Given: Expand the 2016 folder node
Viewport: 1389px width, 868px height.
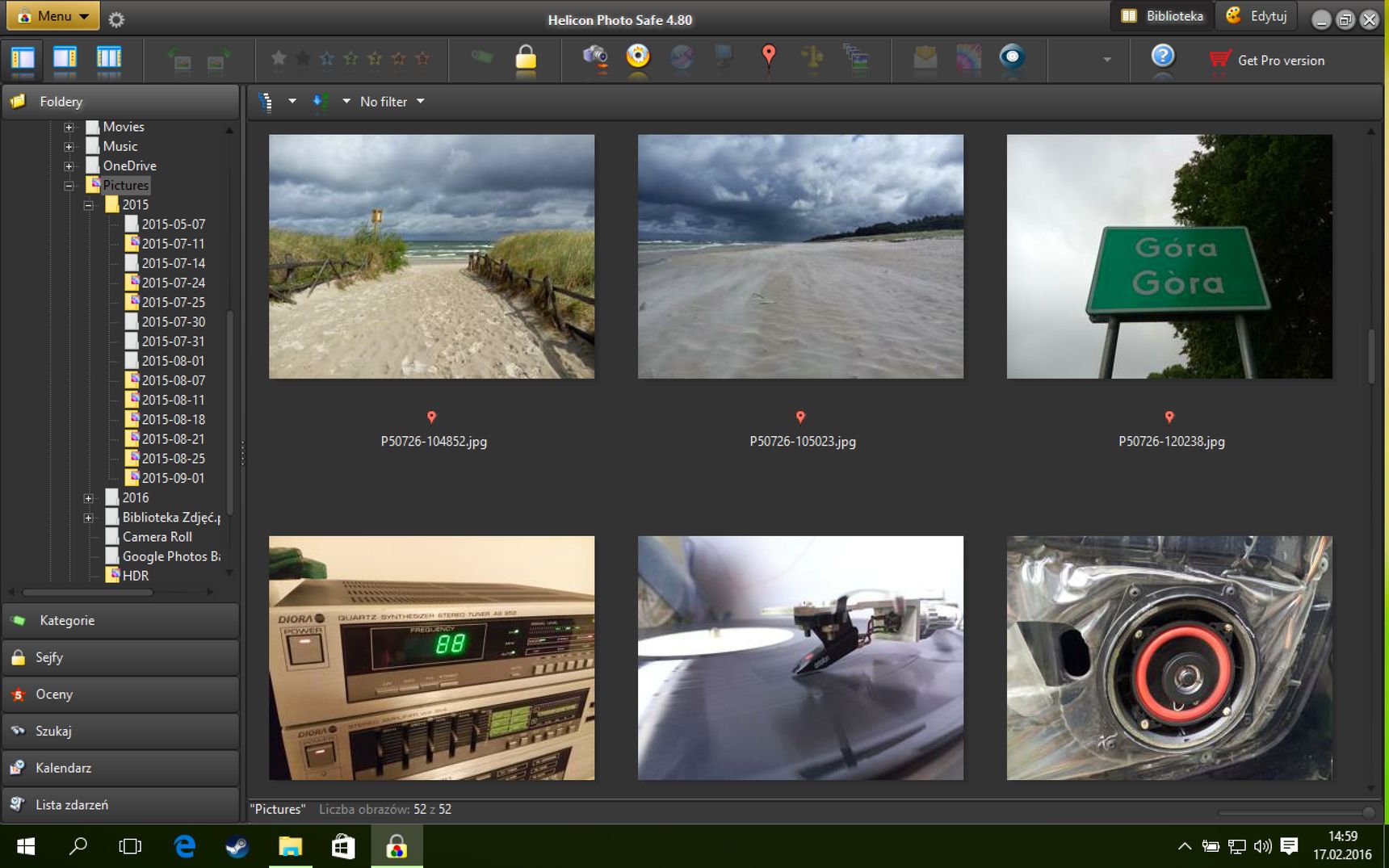Looking at the screenshot, I should point(89,498).
